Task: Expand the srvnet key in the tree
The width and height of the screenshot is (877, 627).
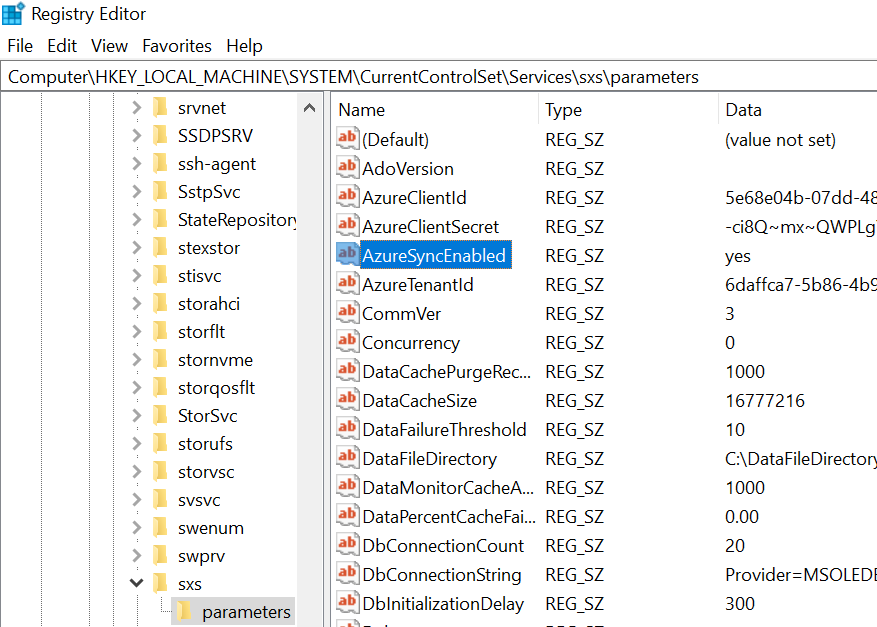Action: (x=137, y=108)
